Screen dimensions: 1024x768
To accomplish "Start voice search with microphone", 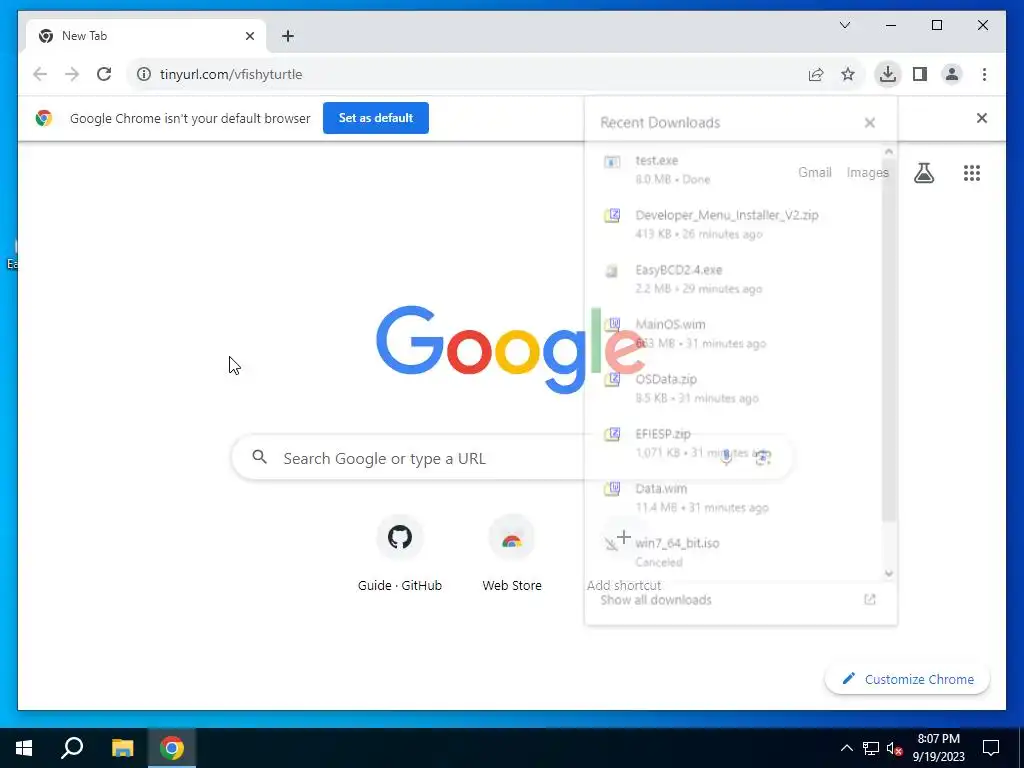I will pyautogui.click(x=726, y=458).
